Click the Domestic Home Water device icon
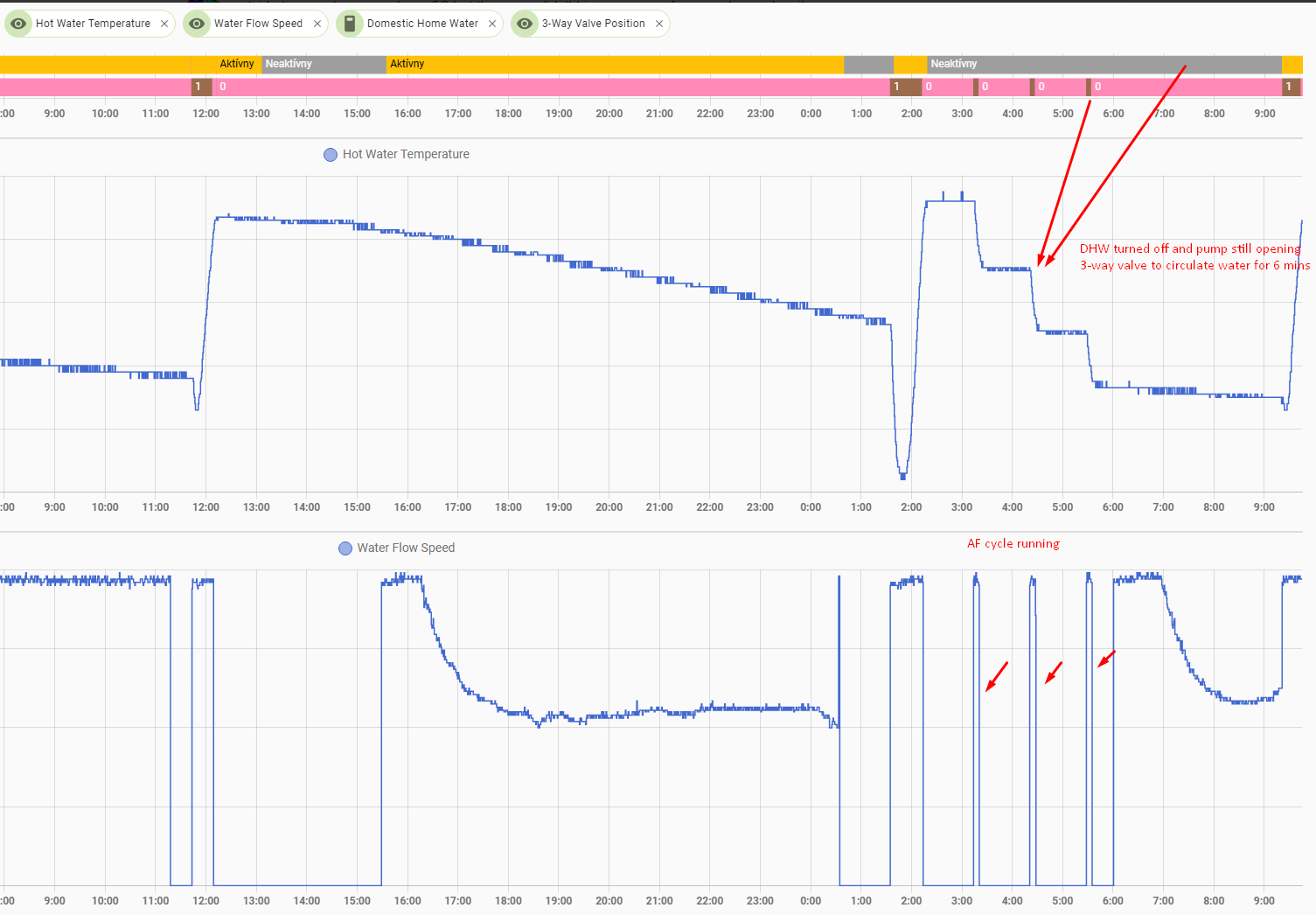1316x915 pixels. coord(350,24)
